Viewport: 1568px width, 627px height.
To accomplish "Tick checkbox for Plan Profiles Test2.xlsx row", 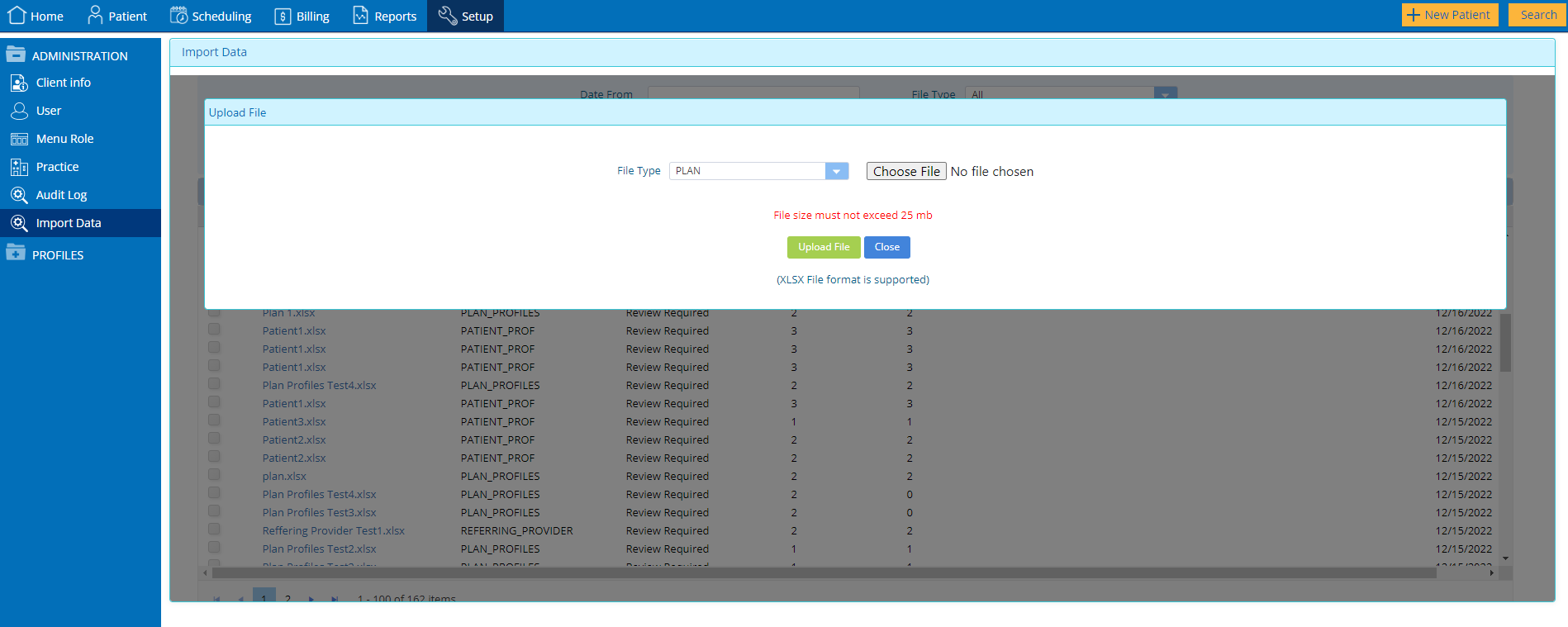I will pos(214,548).
